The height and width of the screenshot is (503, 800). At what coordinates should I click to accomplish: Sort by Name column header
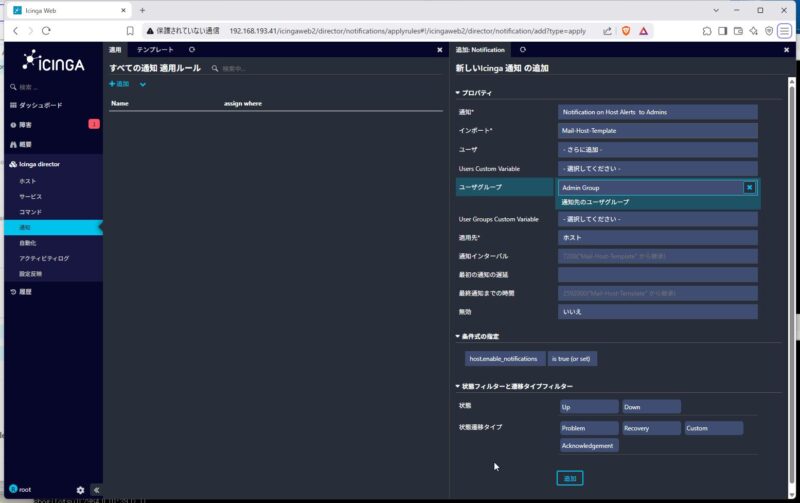pyautogui.click(x=120, y=103)
